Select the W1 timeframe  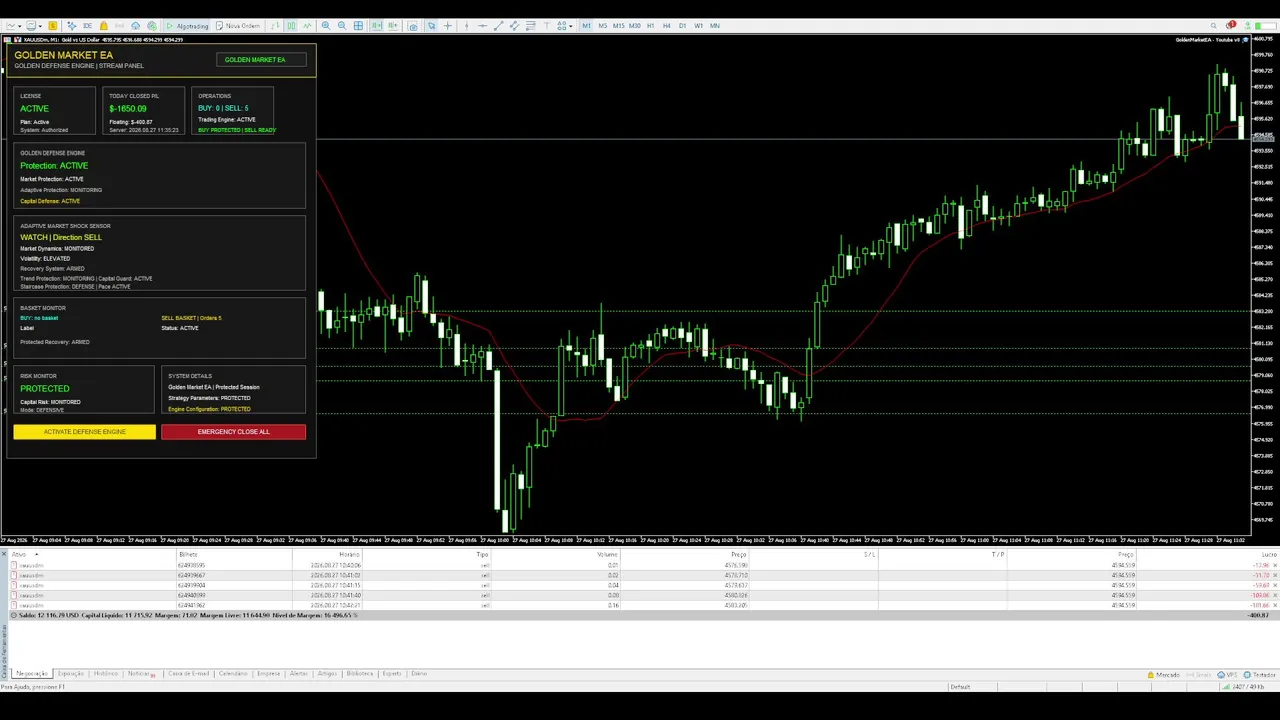point(698,26)
